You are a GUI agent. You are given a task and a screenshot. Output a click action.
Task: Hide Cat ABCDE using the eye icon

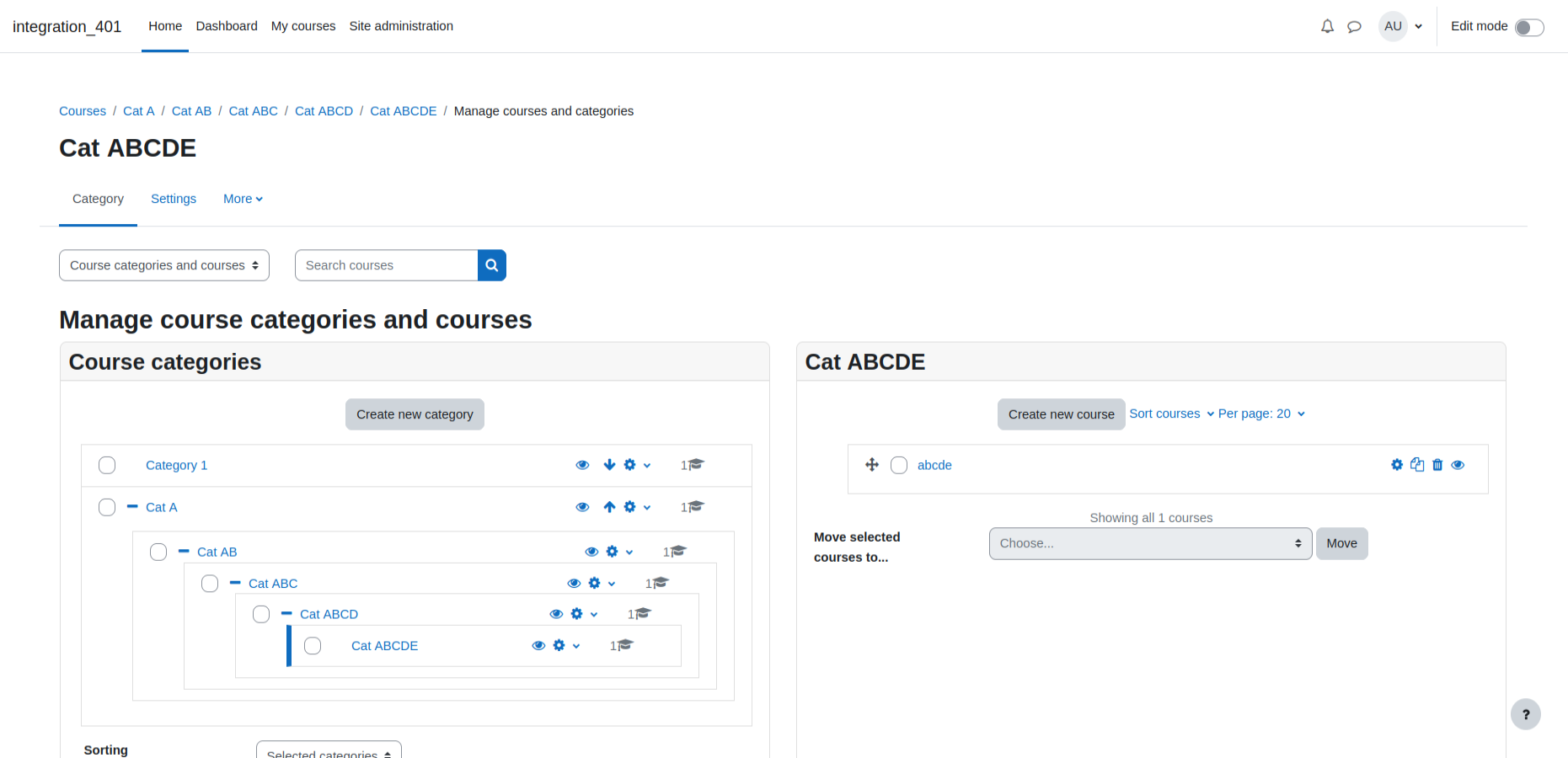coord(538,645)
